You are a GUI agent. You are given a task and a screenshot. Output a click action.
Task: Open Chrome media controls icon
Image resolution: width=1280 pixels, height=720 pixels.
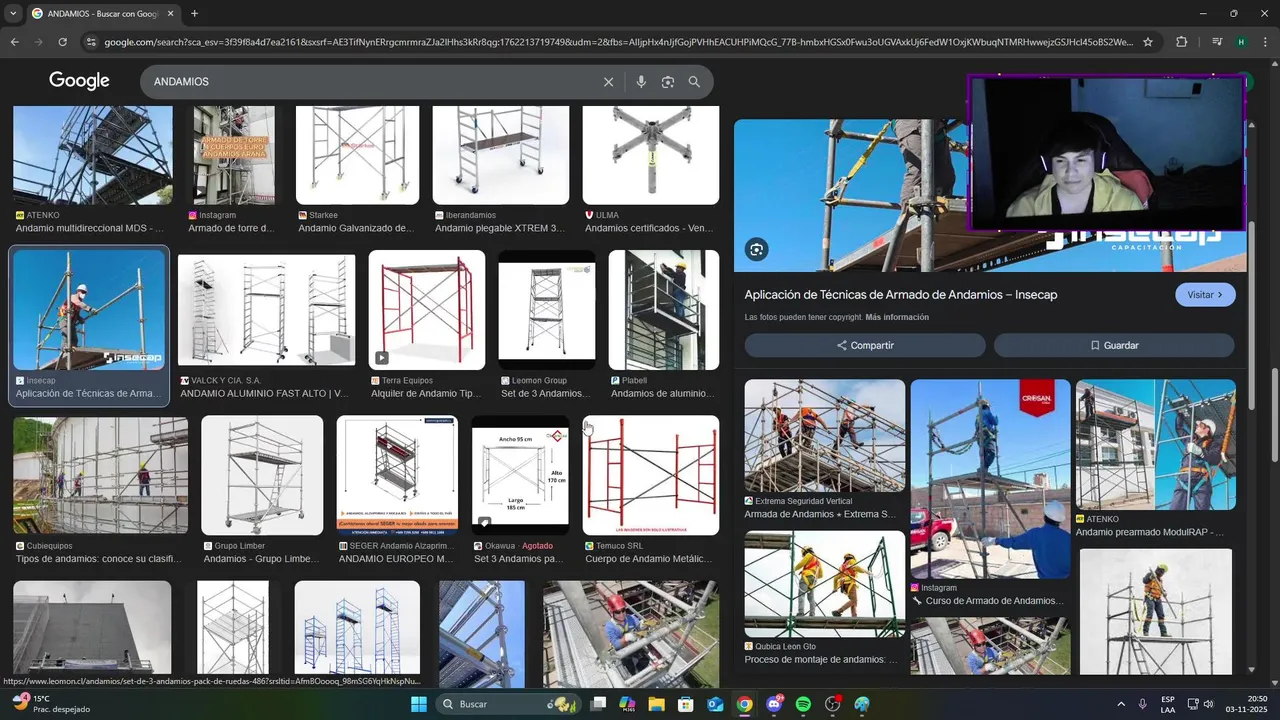(1217, 42)
